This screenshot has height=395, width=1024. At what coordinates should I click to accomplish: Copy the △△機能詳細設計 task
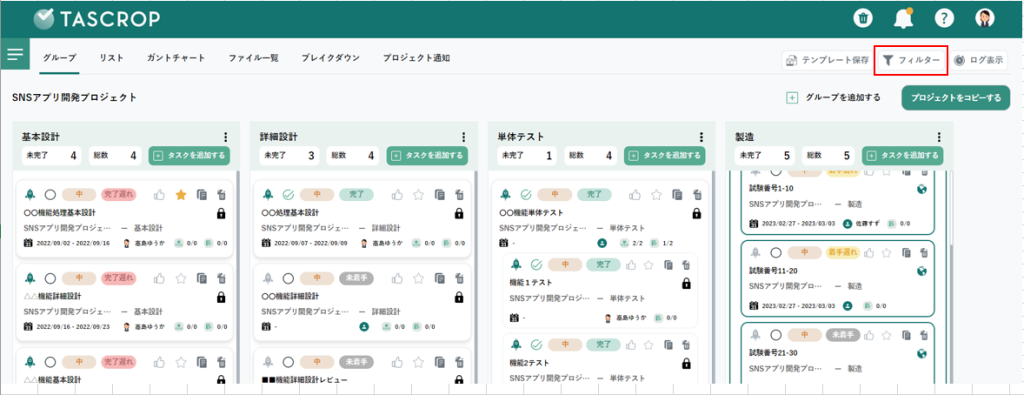point(202,278)
